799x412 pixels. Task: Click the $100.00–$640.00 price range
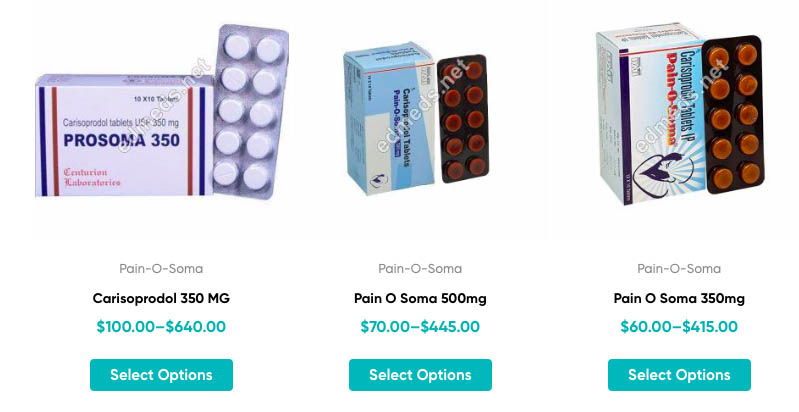point(161,326)
